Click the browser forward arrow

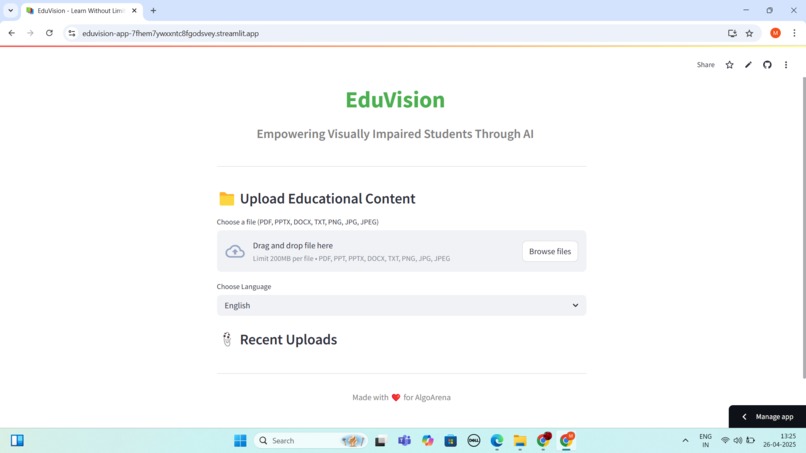[30, 33]
